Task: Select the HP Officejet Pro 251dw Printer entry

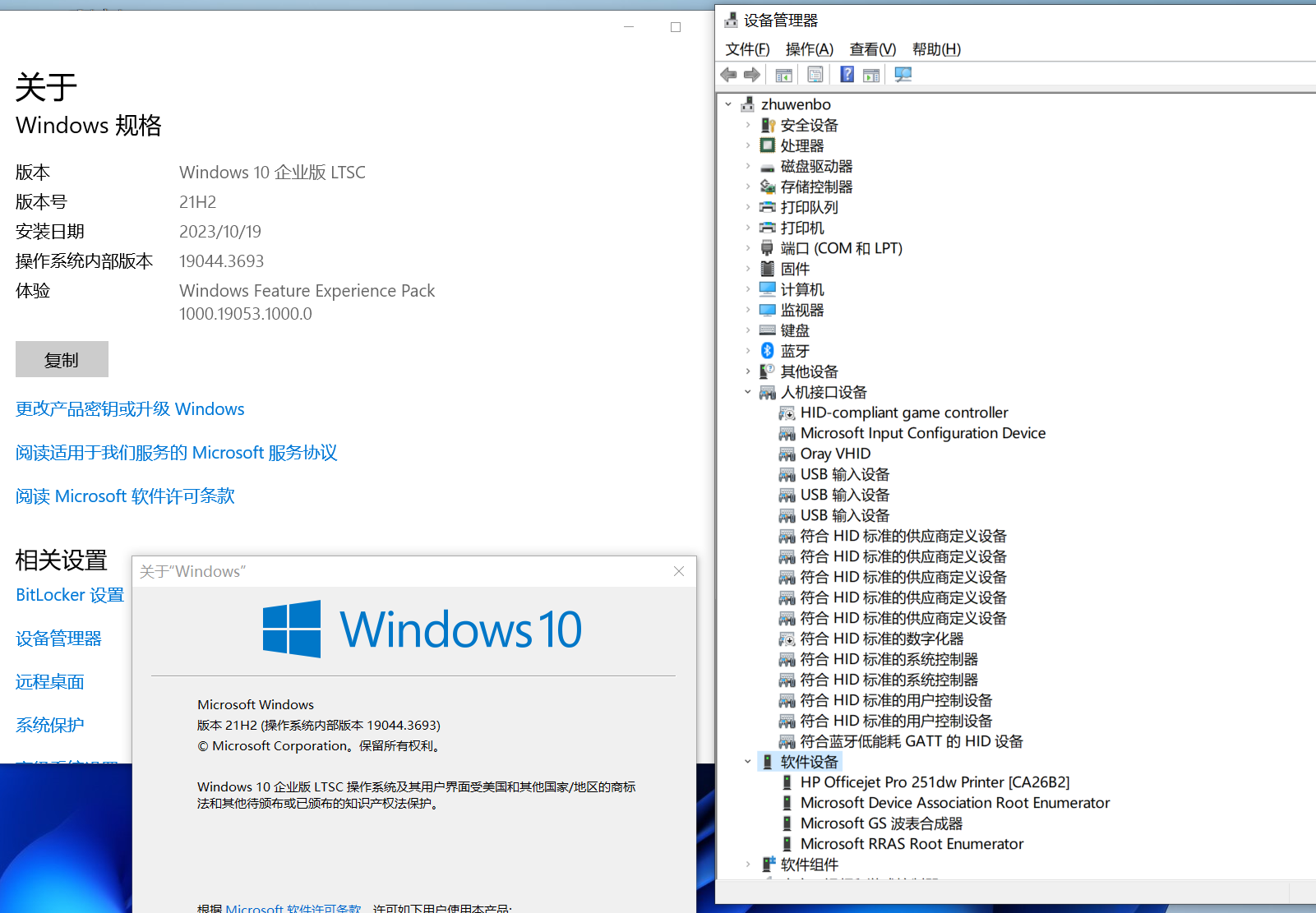Action: tap(935, 782)
